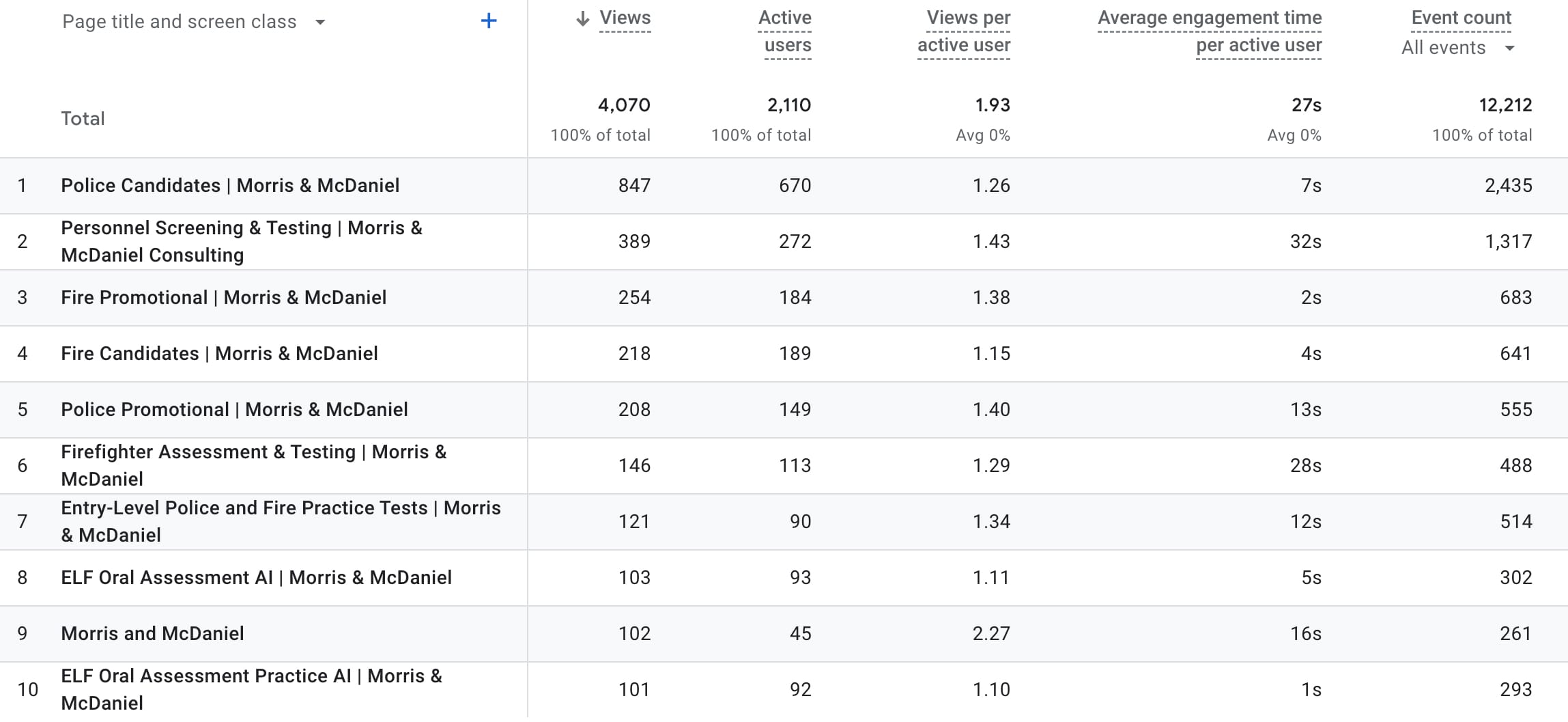
Task: Expand the All events dropdown
Action: [1457, 48]
